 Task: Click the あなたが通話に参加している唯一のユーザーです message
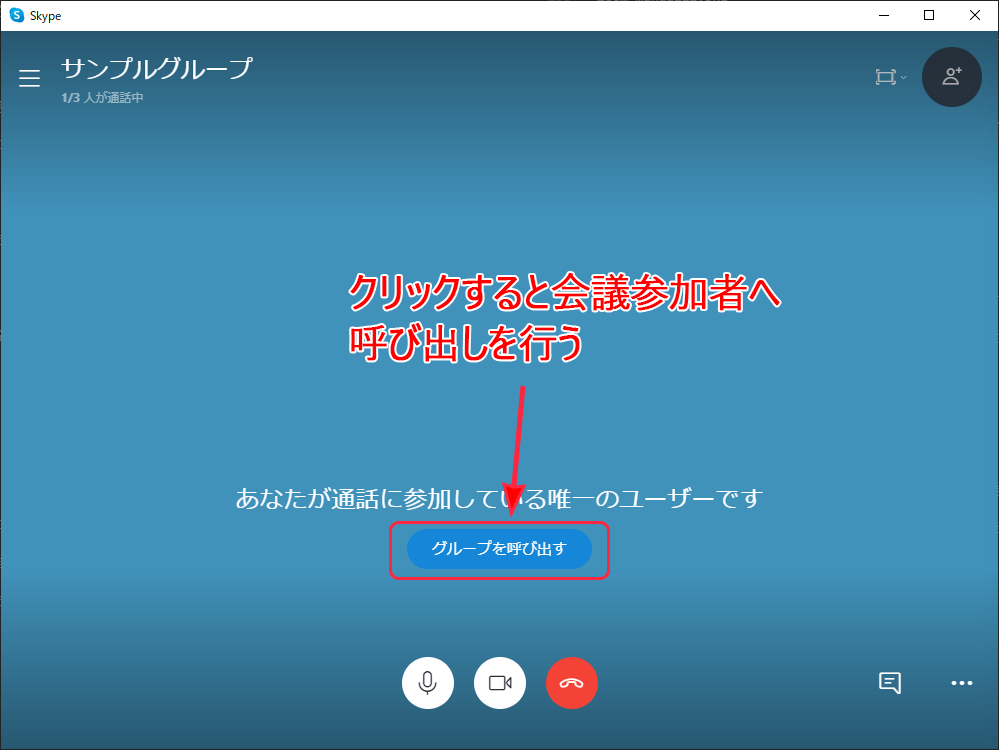(x=498, y=498)
